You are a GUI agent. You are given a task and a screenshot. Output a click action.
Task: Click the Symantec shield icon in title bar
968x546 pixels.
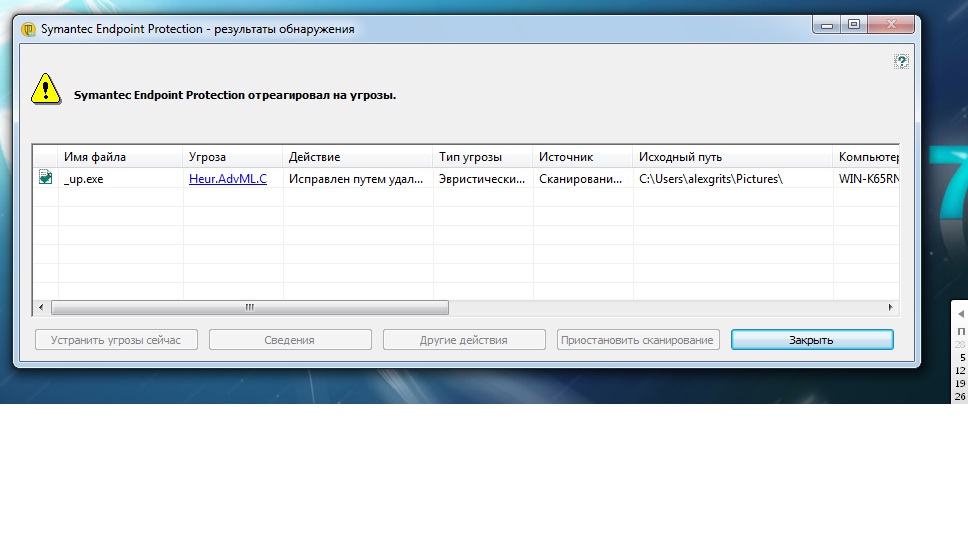(x=28, y=29)
